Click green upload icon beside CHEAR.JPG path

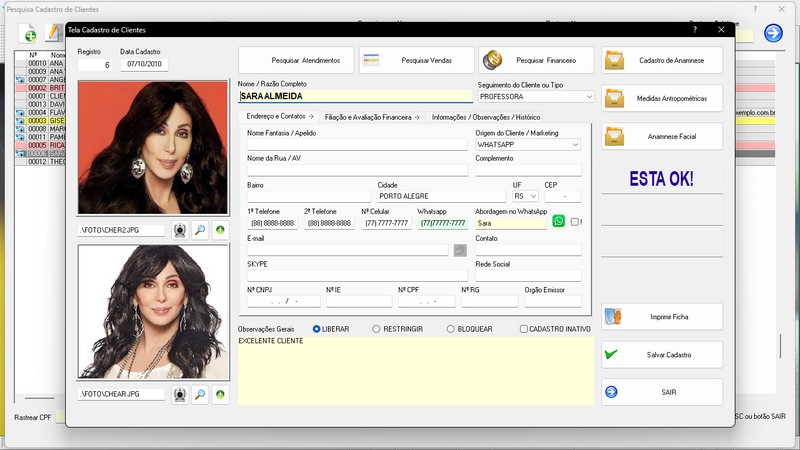[220, 394]
